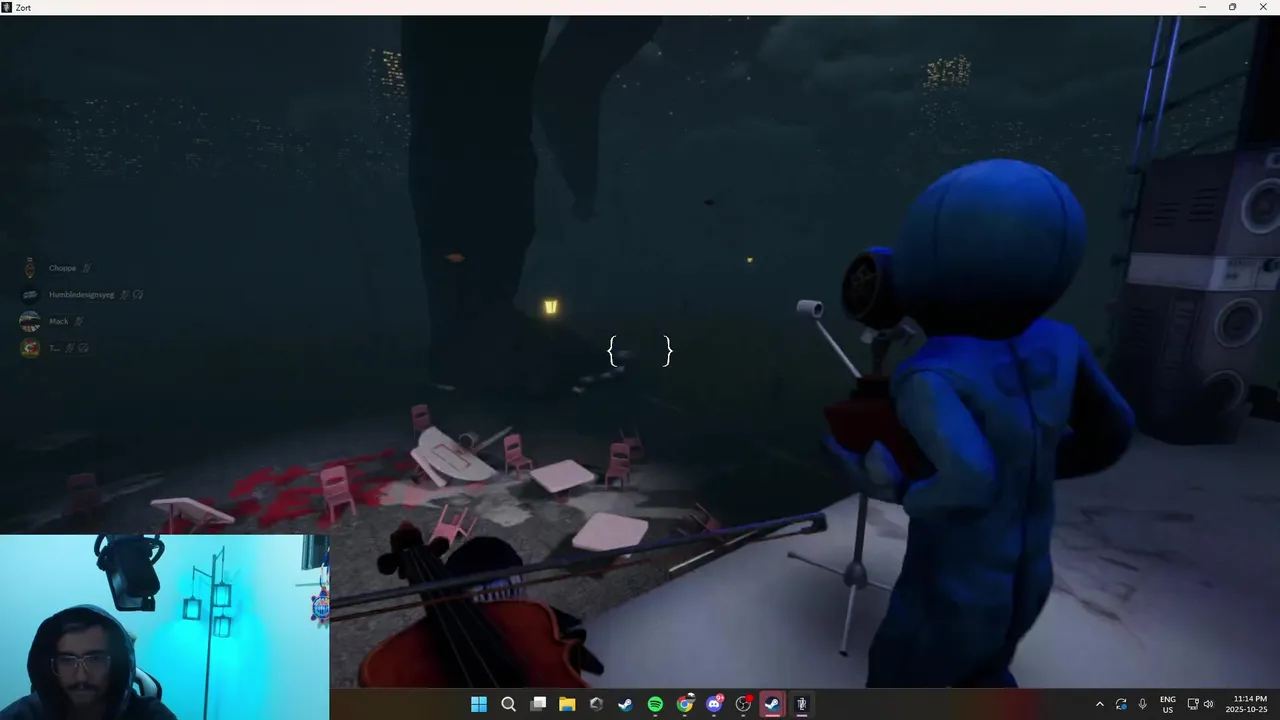The height and width of the screenshot is (720, 1280).
Task: Click Mack's avatar in the player list
Action: click(30, 321)
